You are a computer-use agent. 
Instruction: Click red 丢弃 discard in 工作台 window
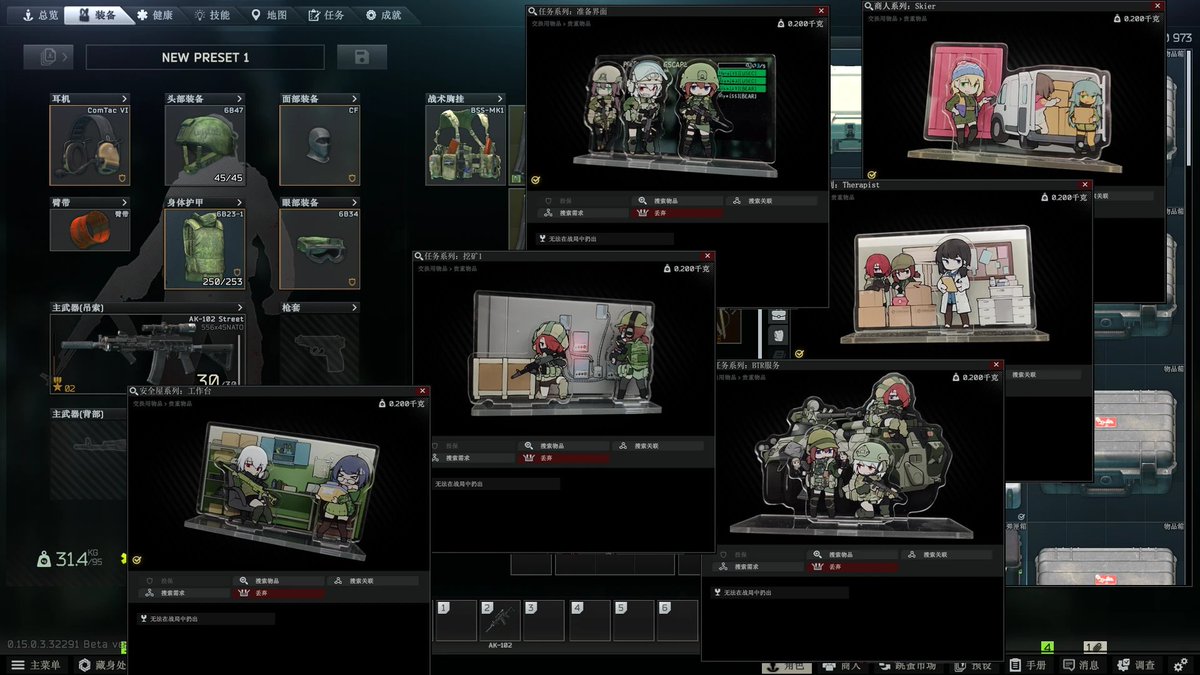click(x=279, y=593)
